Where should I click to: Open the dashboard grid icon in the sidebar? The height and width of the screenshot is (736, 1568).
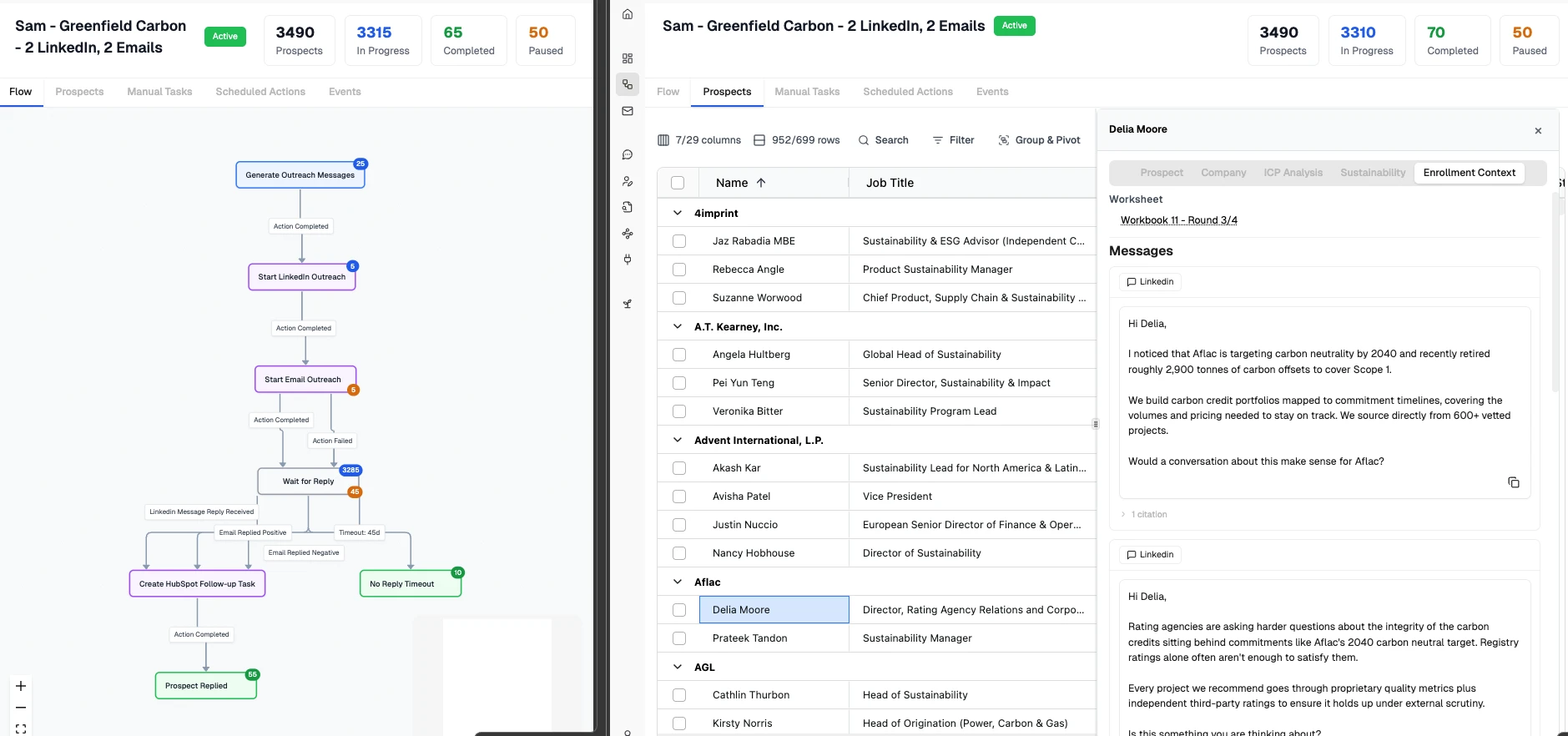(628, 58)
